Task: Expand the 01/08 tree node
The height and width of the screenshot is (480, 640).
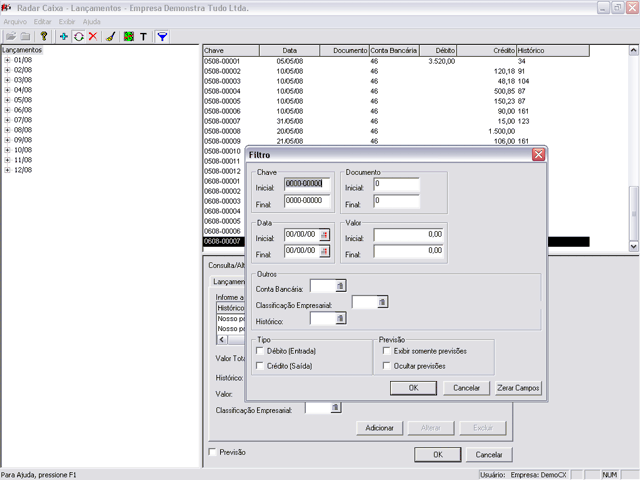Action: click(8, 60)
